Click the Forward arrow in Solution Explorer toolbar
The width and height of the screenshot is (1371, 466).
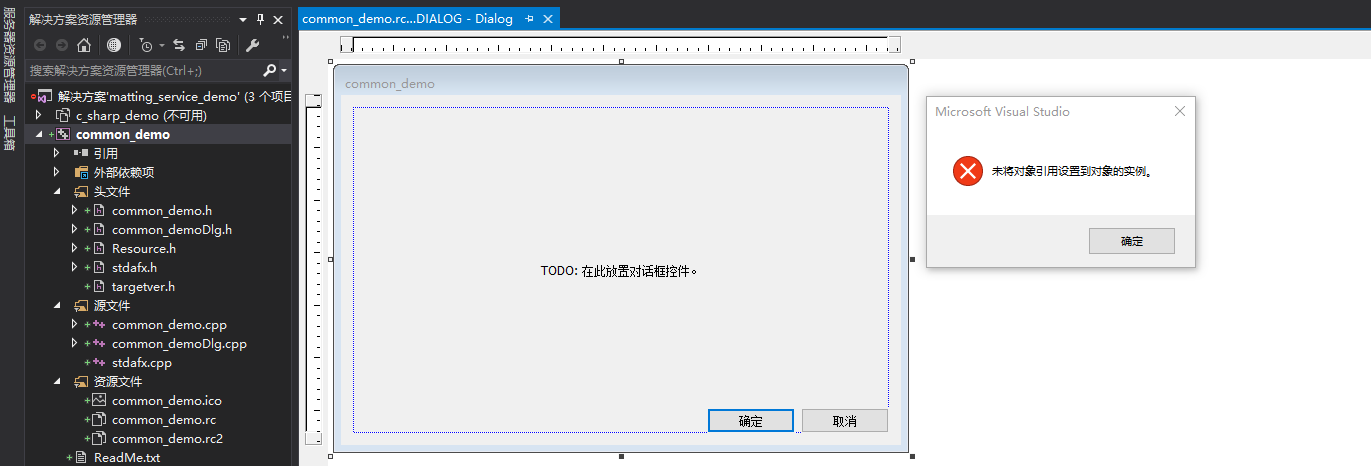point(62,45)
